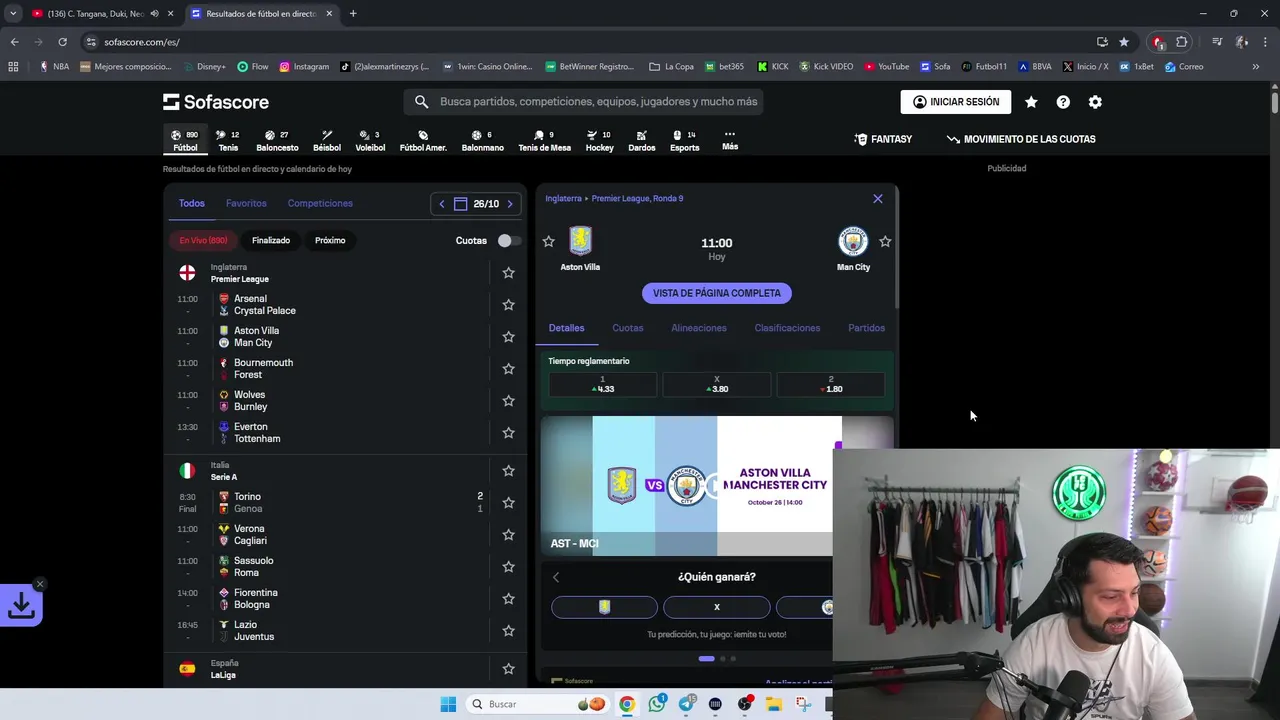Vote Aston Villa in ¿Quién ganará?
1280x720 pixels.
[604, 607]
